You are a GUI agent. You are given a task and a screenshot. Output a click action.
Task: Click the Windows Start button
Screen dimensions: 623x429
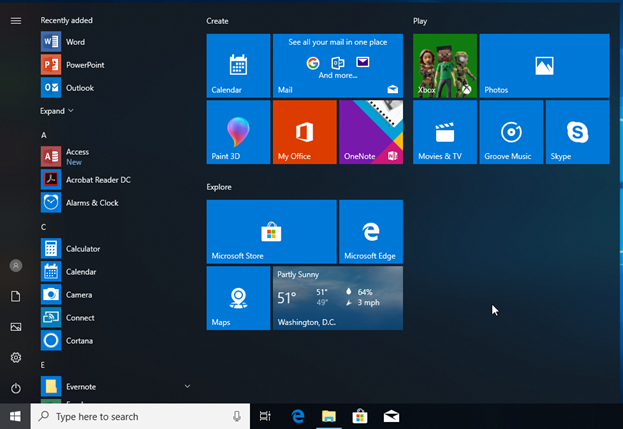[15, 416]
